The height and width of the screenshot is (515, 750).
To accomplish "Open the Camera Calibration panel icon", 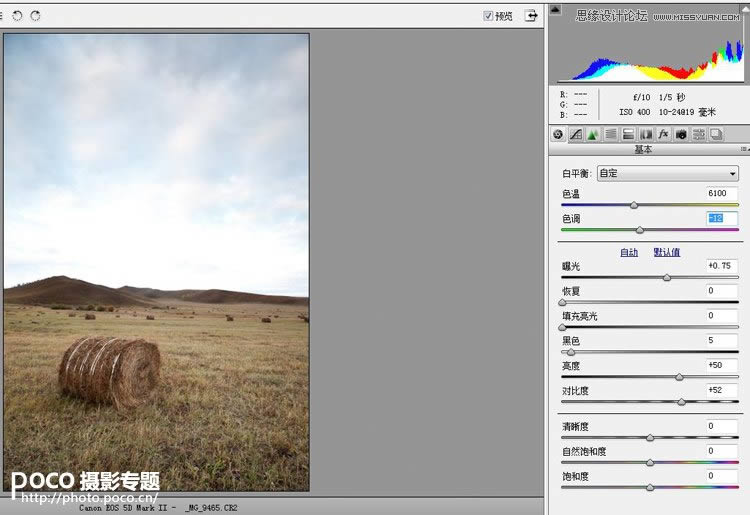I will (680, 134).
